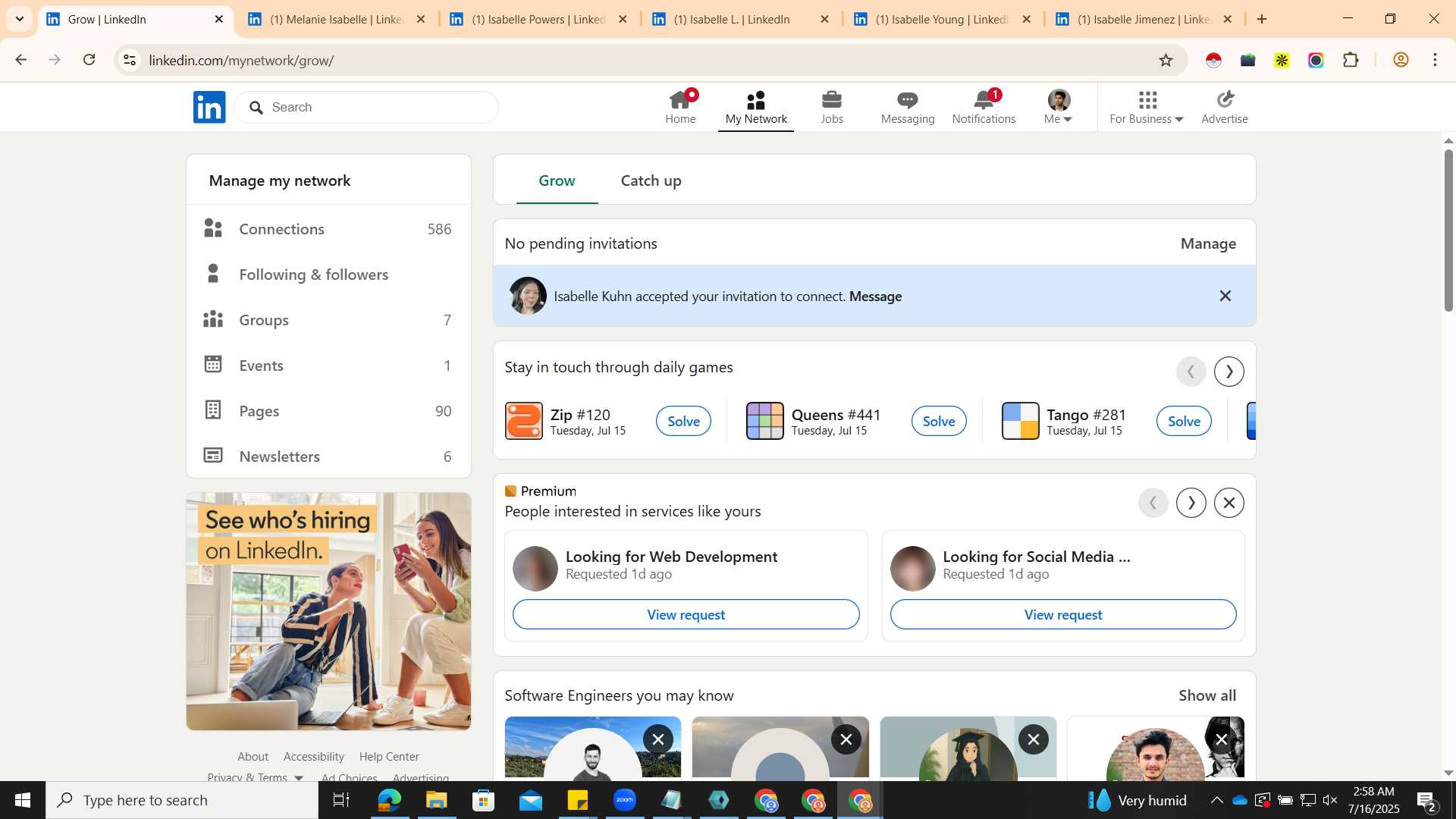Expand the Me profile dropdown
Viewport: 1456px width, 819px height.
tap(1059, 107)
